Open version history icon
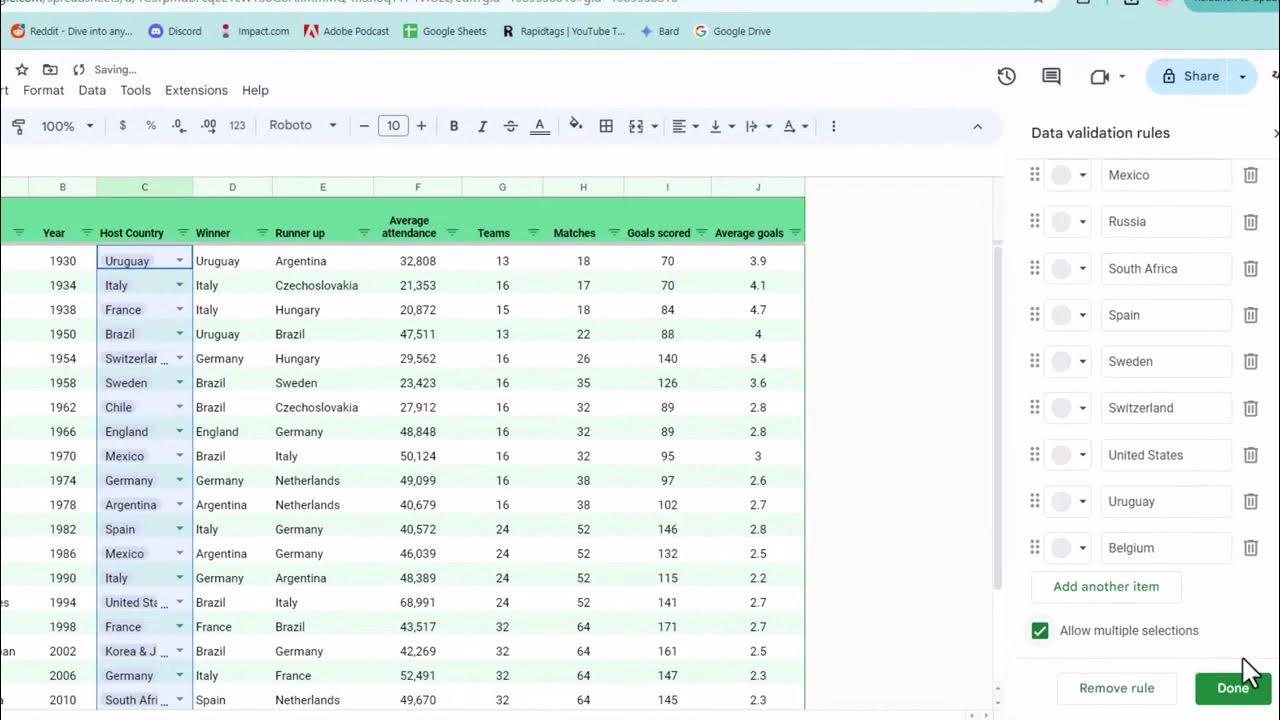The image size is (1280, 720). pyautogui.click(x=1007, y=76)
